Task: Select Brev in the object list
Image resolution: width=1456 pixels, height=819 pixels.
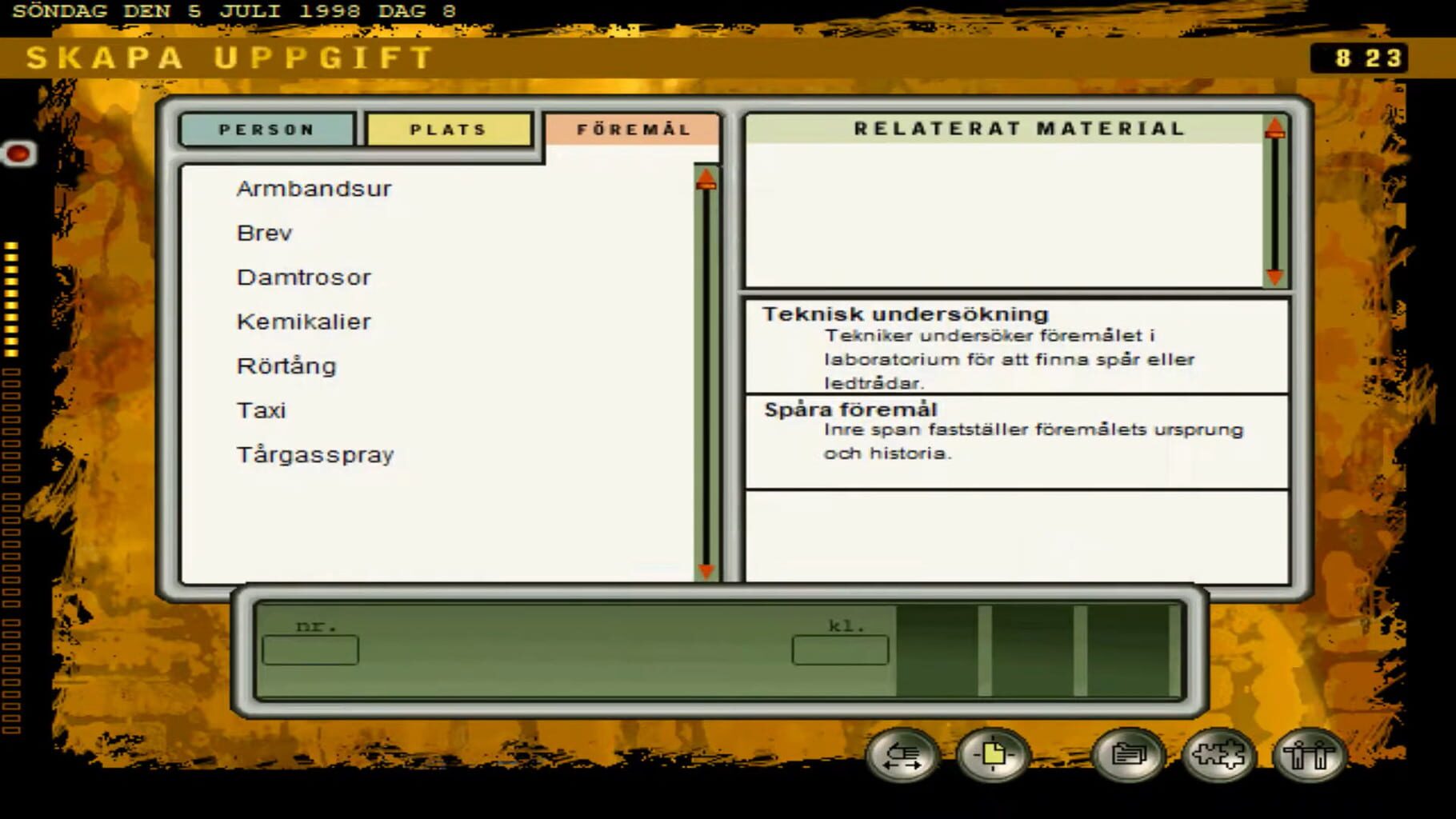Action: pos(265,233)
